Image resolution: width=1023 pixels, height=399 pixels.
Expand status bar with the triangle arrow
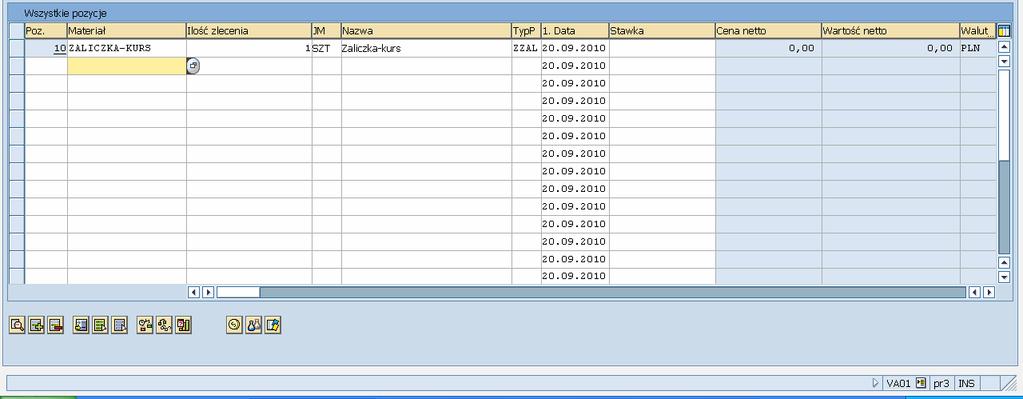[876, 383]
